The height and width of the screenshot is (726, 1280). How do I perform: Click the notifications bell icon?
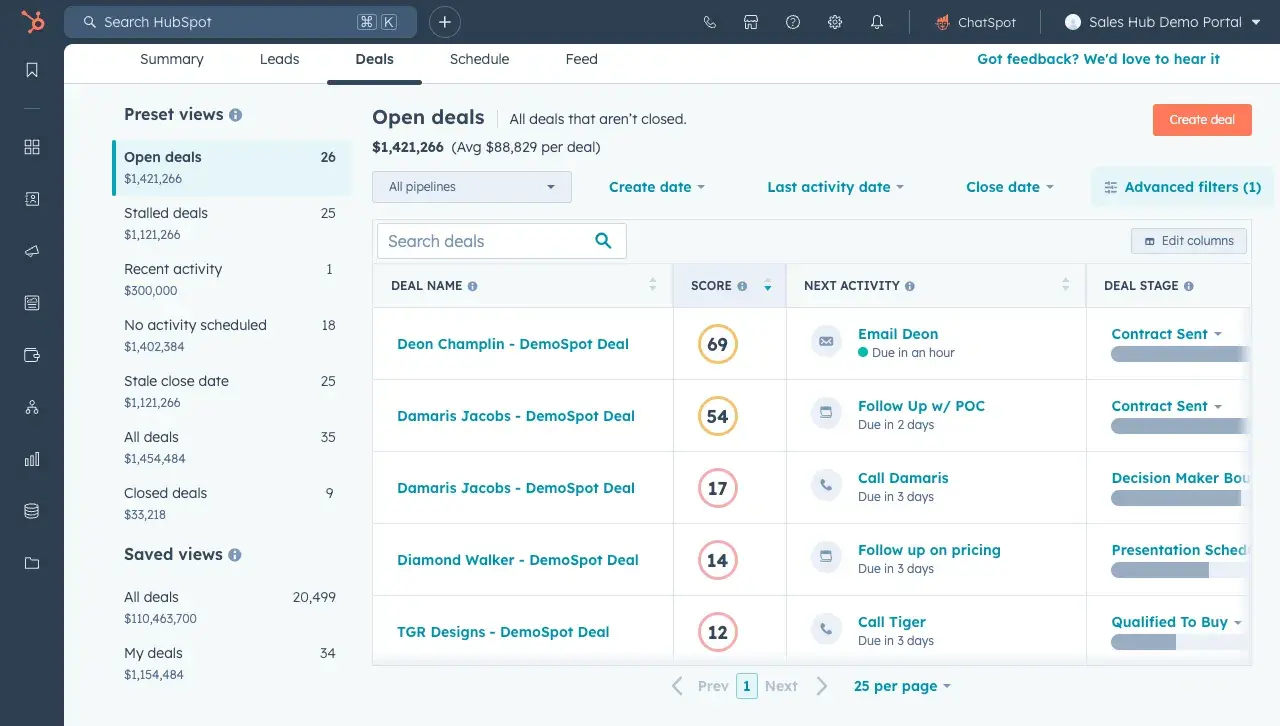(x=877, y=22)
